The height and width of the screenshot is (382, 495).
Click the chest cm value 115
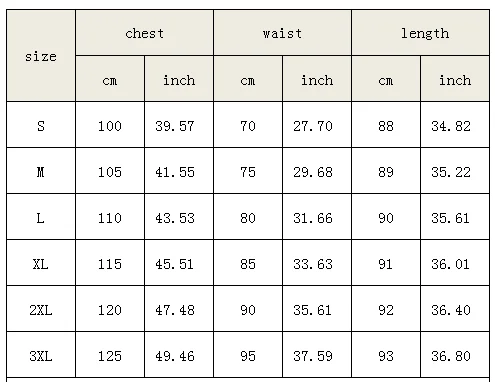point(110,263)
